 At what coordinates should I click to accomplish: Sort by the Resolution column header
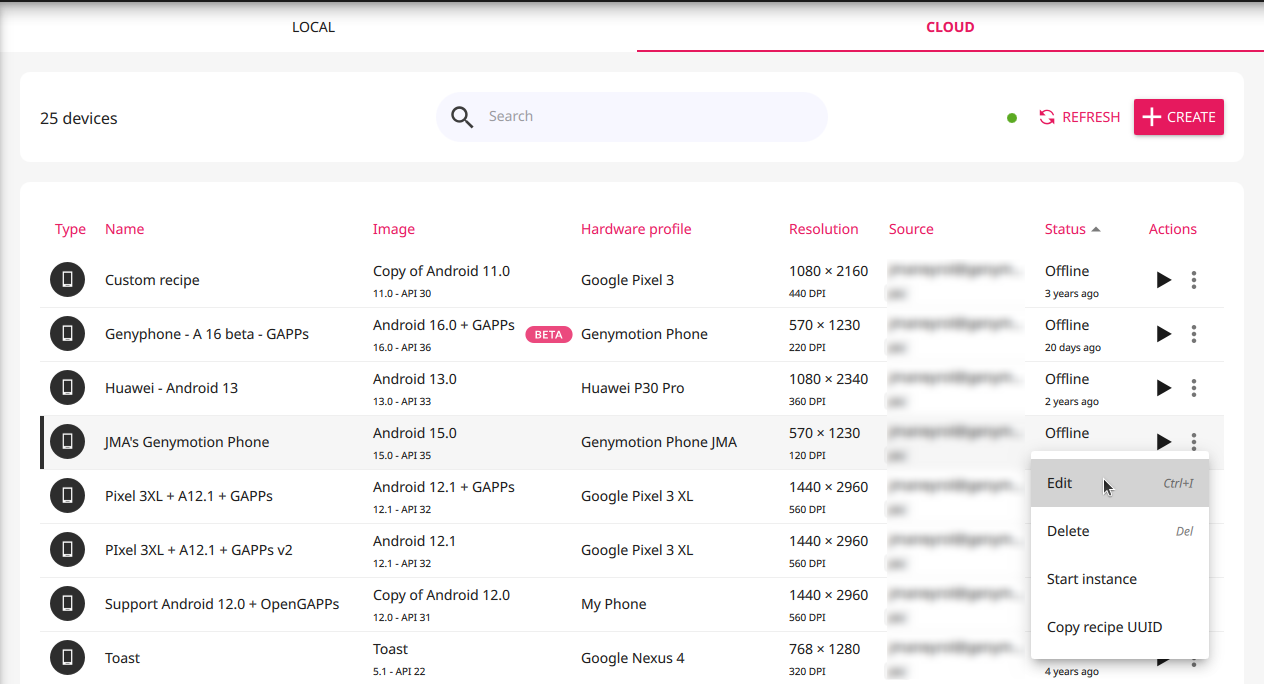(823, 229)
